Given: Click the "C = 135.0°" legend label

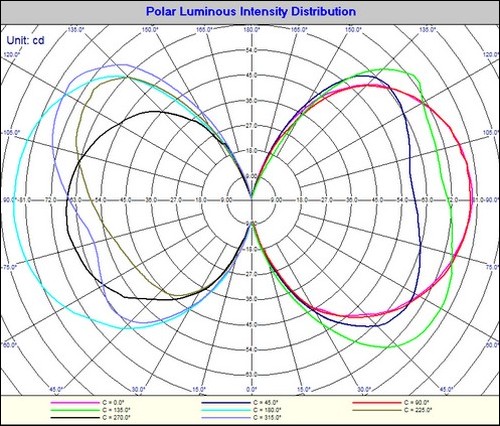Looking at the screenshot, I should click(116, 410).
